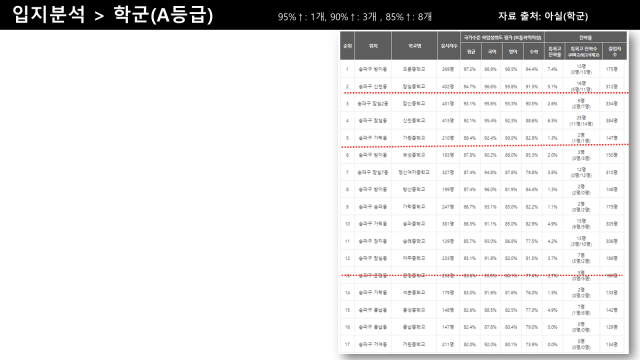Click the 94.7% average cell in row 2

point(470,87)
